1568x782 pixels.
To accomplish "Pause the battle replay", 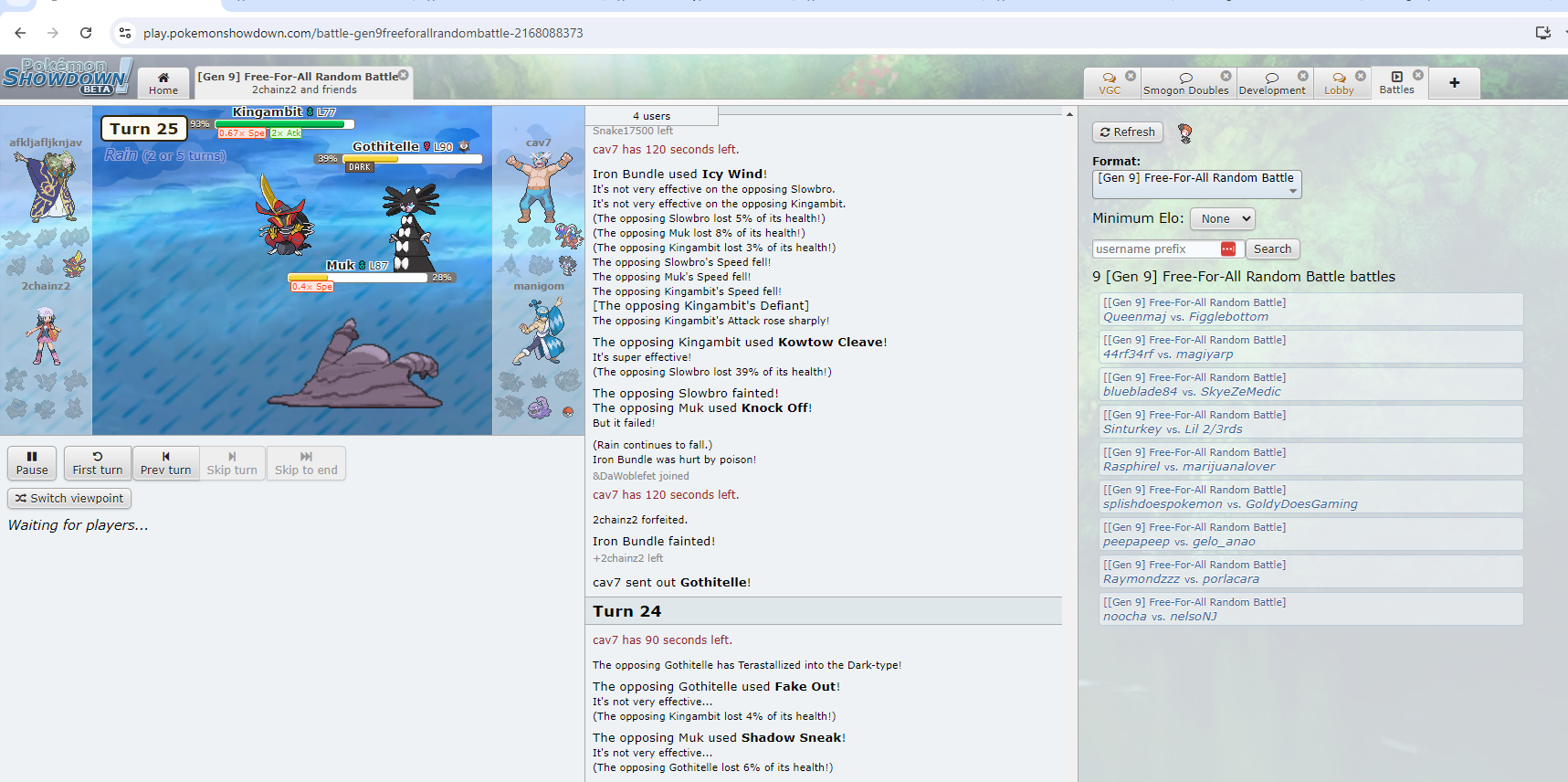I will click(32, 463).
